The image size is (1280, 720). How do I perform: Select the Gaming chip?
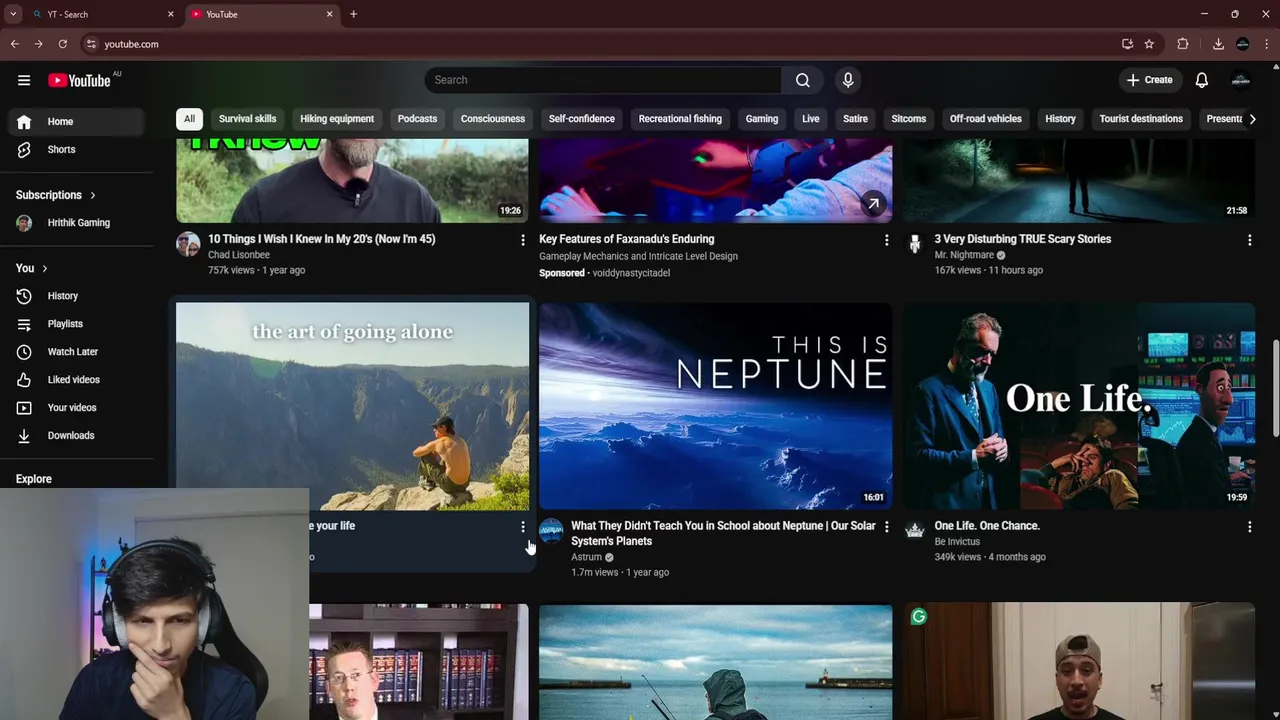point(762,119)
